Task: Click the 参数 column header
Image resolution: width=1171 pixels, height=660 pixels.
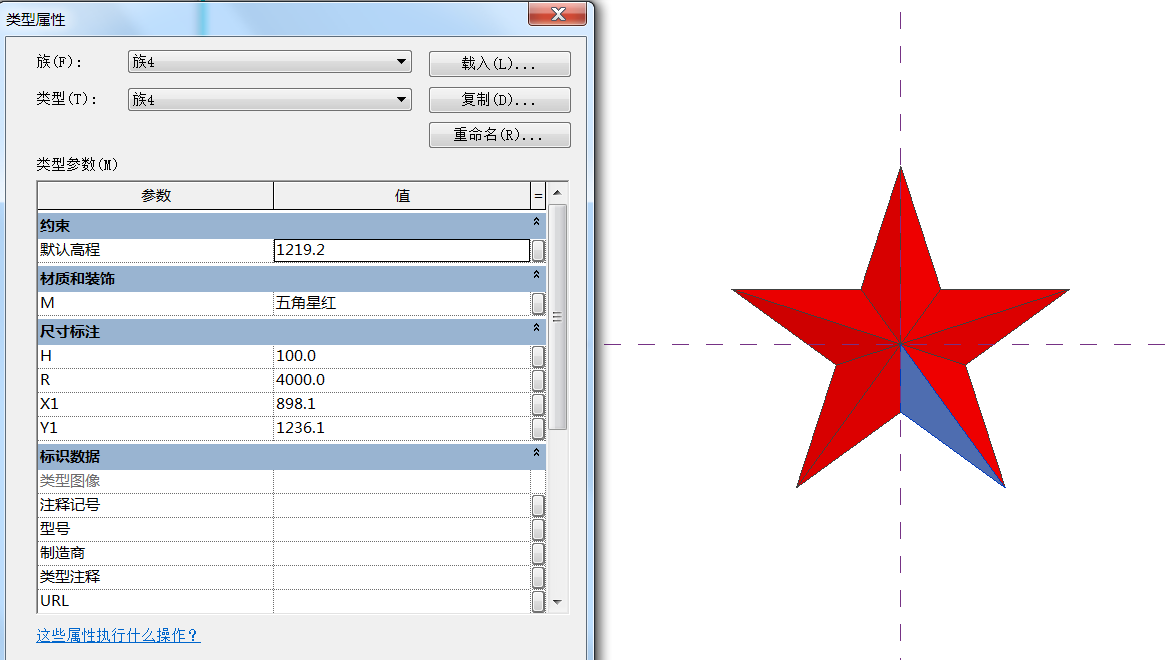Action: (155, 196)
